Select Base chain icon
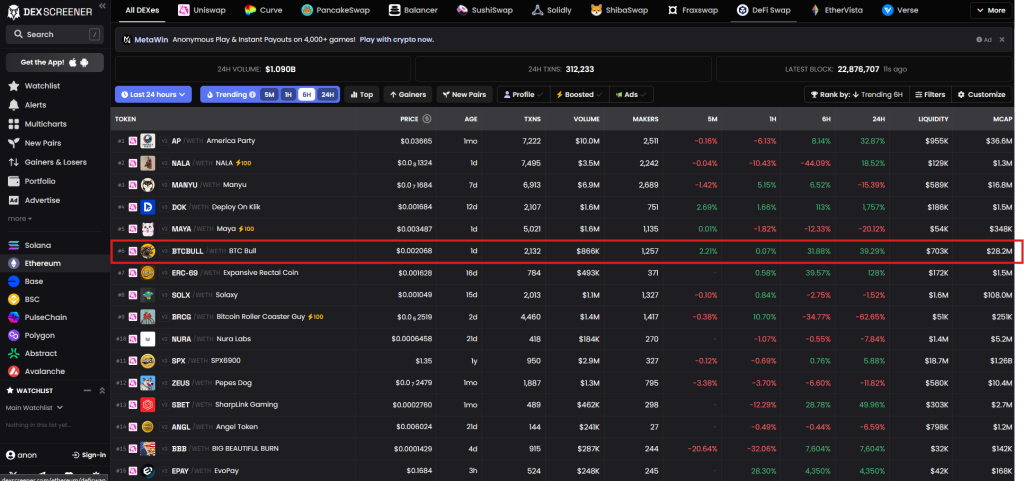This screenshot has width=1024, height=481. [x=13, y=281]
